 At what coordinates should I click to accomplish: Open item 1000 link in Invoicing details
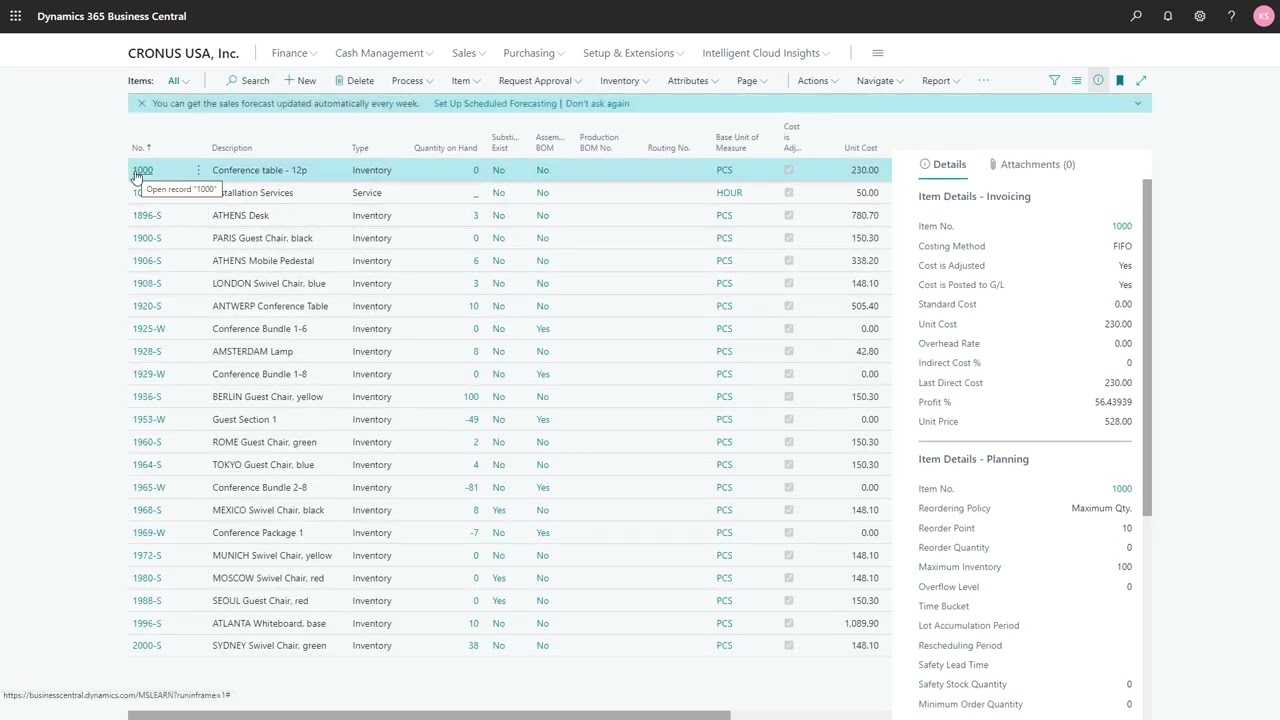coord(1122,226)
